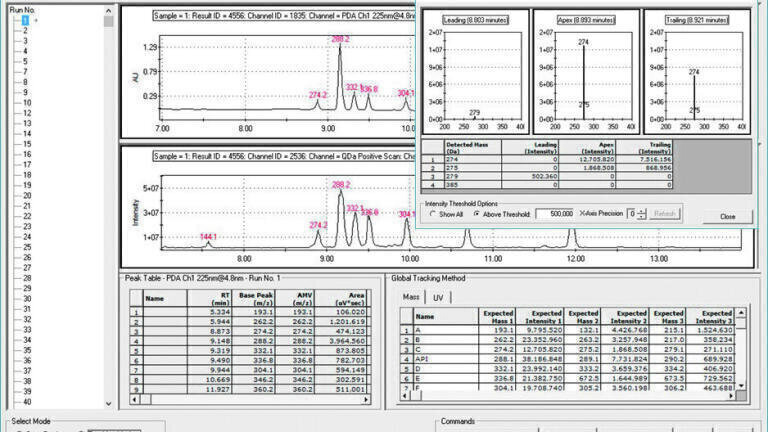768x432 pixels.
Task: Select Run No. 40 in the run list
Action: coord(26,402)
